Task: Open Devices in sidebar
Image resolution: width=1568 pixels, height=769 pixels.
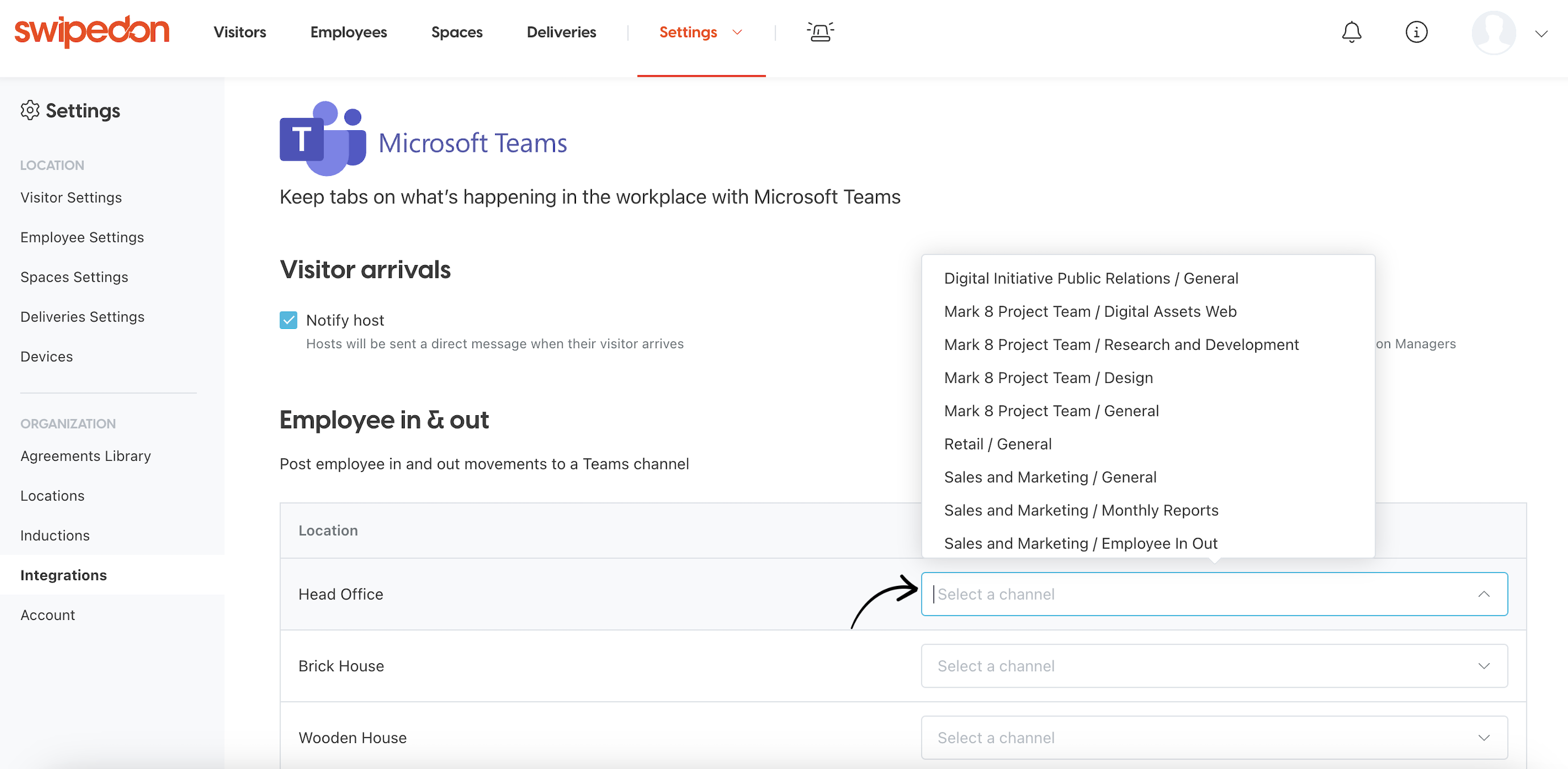Action: [46, 357]
